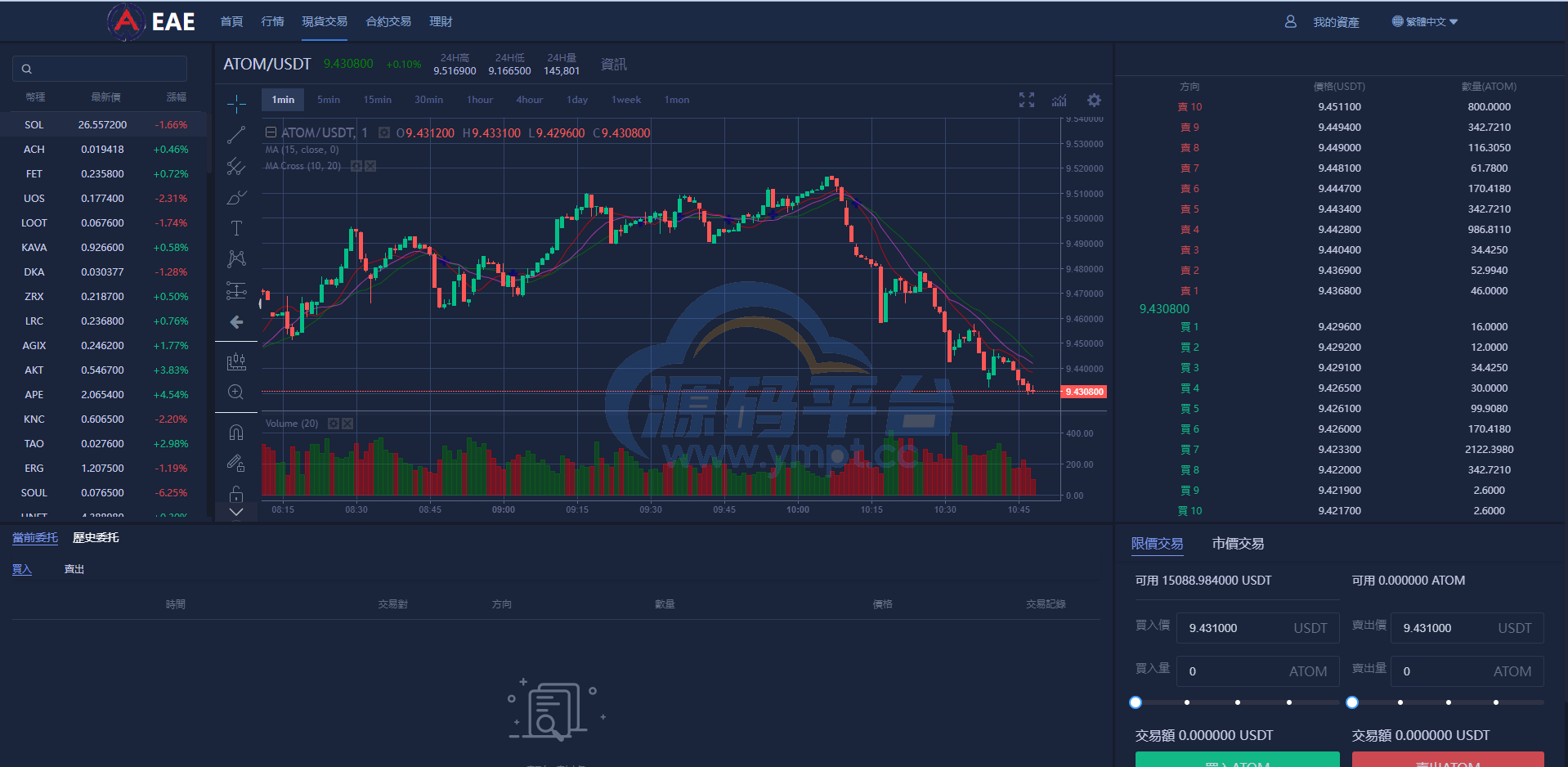Image resolution: width=1568 pixels, height=767 pixels.
Task: Switch chart to 15min interval
Action: coord(378,100)
